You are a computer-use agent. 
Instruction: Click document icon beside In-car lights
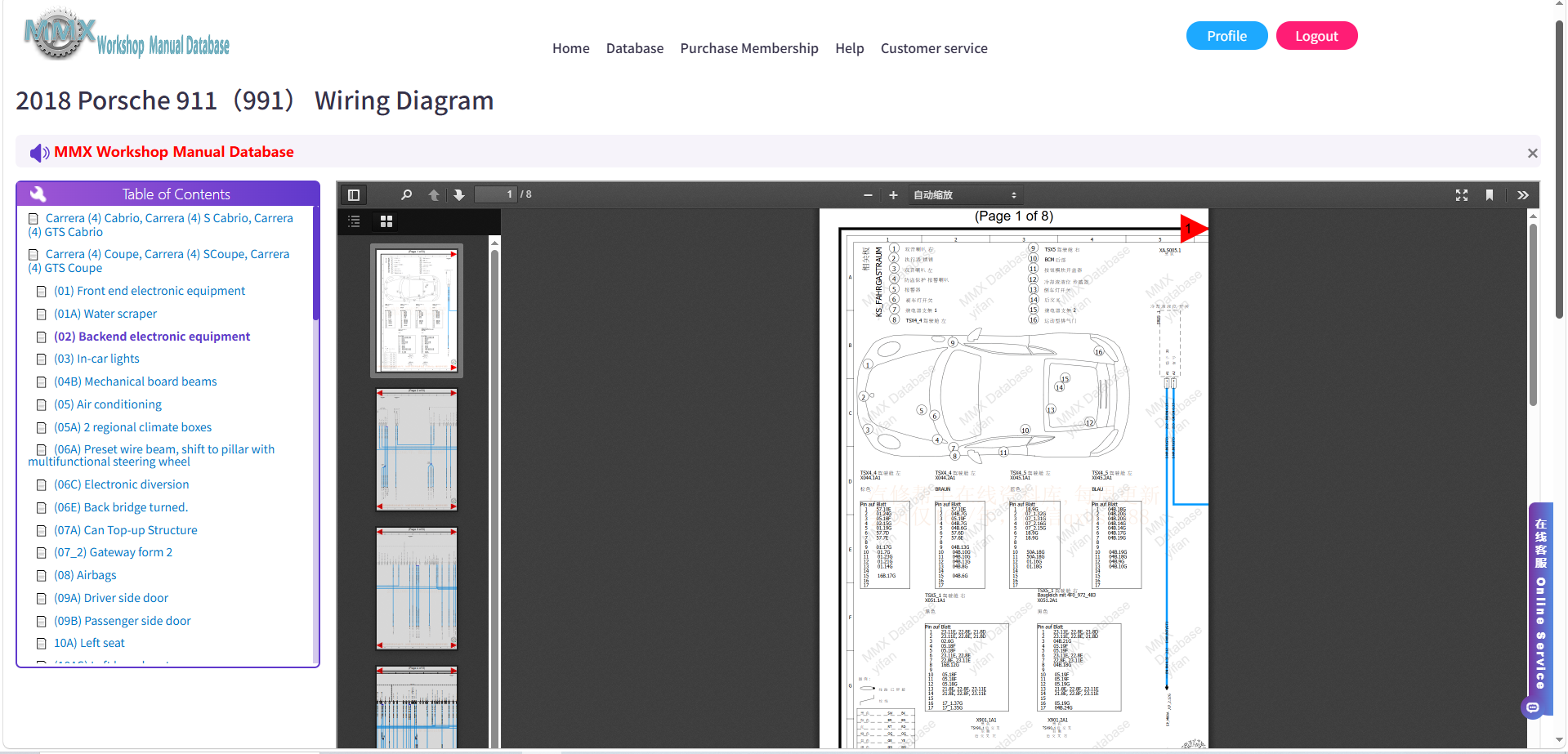(41, 359)
